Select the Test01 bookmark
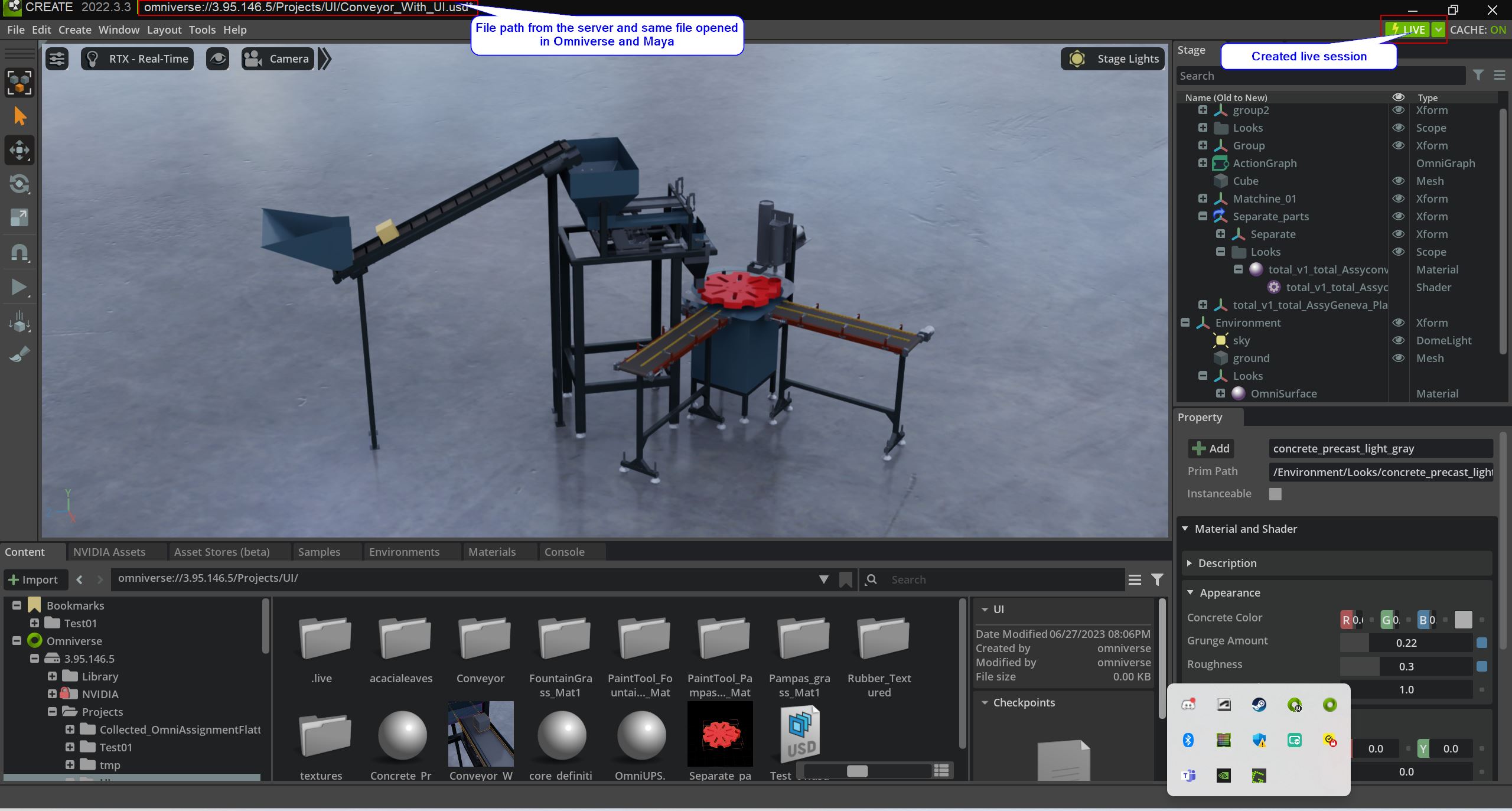The width and height of the screenshot is (1512, 811). [80, 623]
